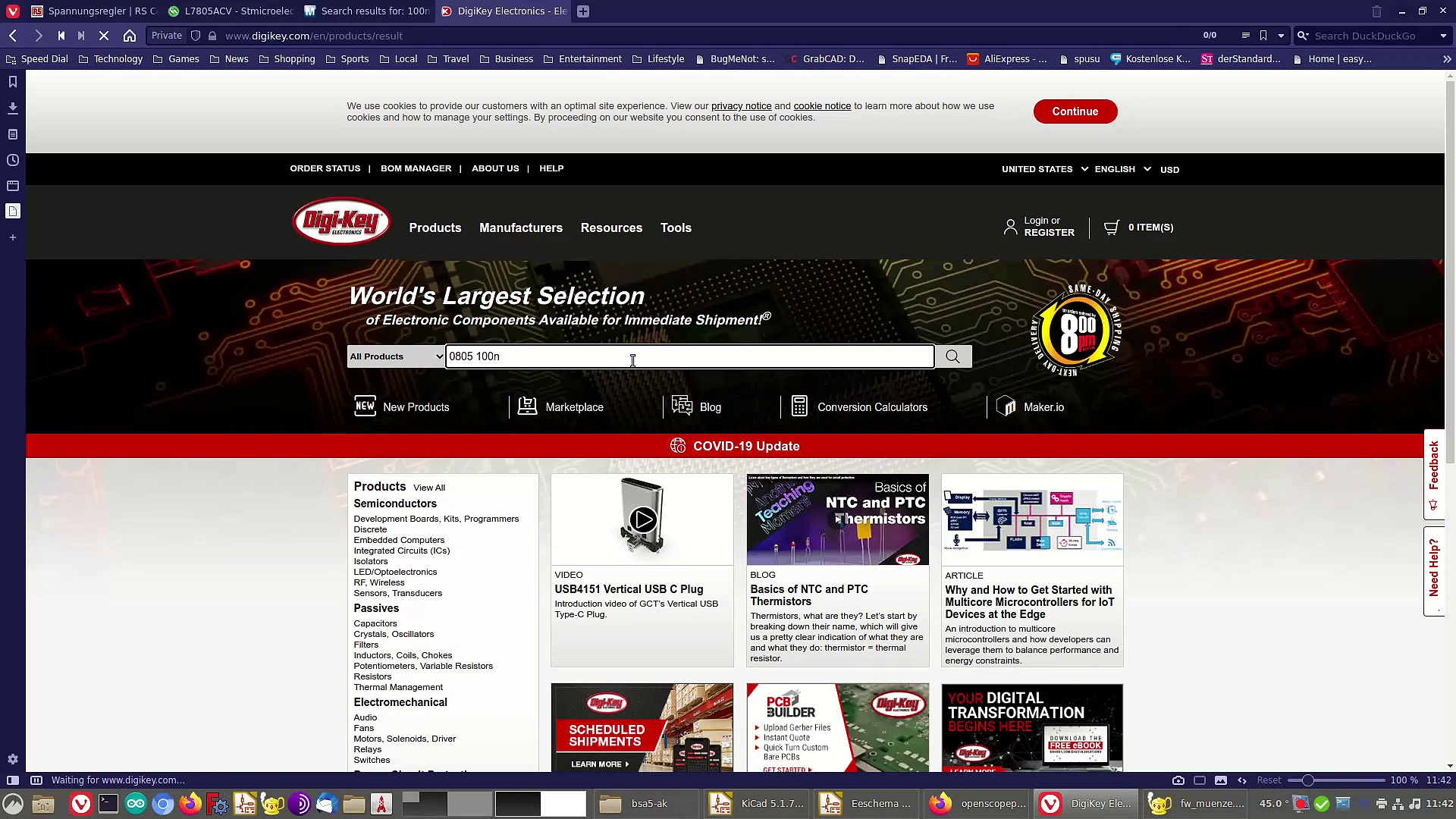Stop page loading with the X button
Image resolution: width=1456 pixels, height=819 pixels.
[x=104, y=36]
